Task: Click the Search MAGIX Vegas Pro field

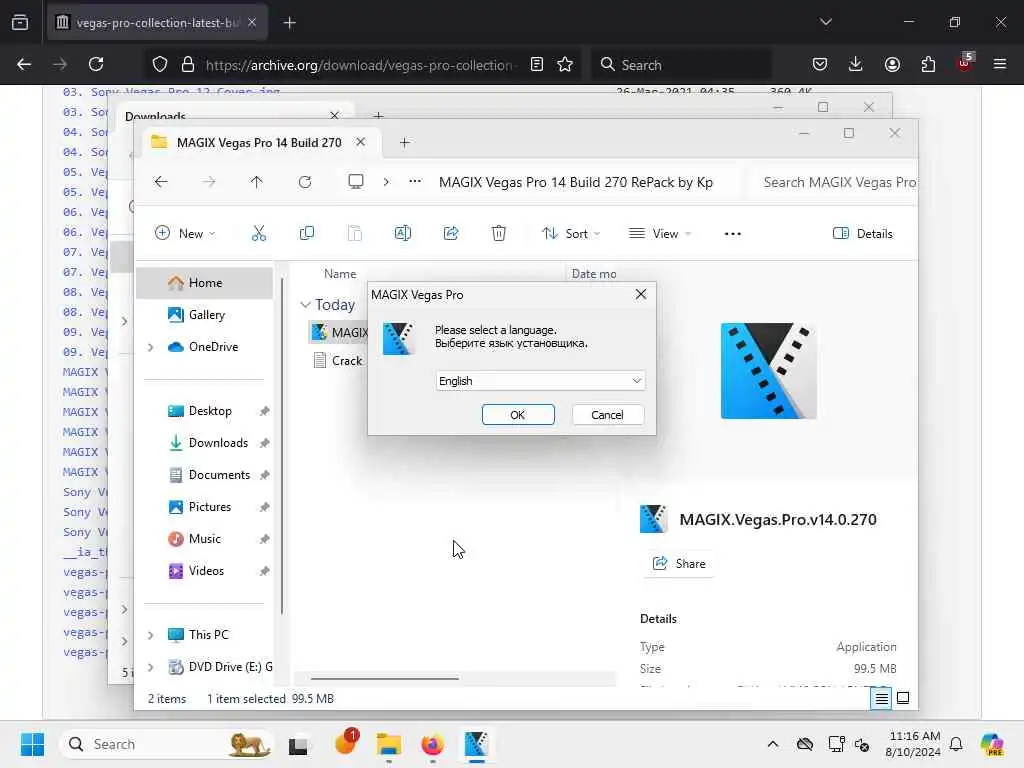Action: click(x=839, y=182)
